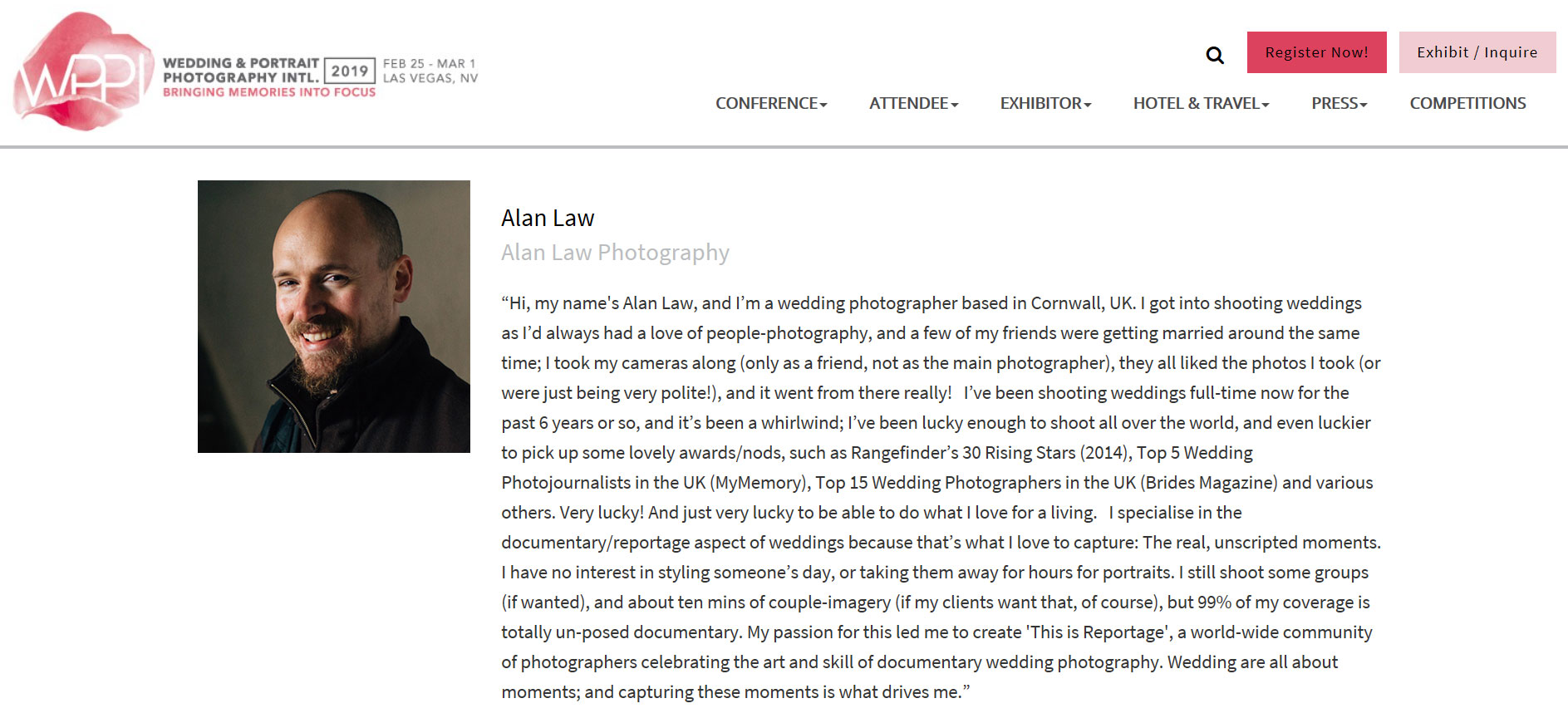The width and height of the screenshot is (1568, 723).
Task: Select the HOTEL & TRAVEL menu
Action: coord(1197,104)
